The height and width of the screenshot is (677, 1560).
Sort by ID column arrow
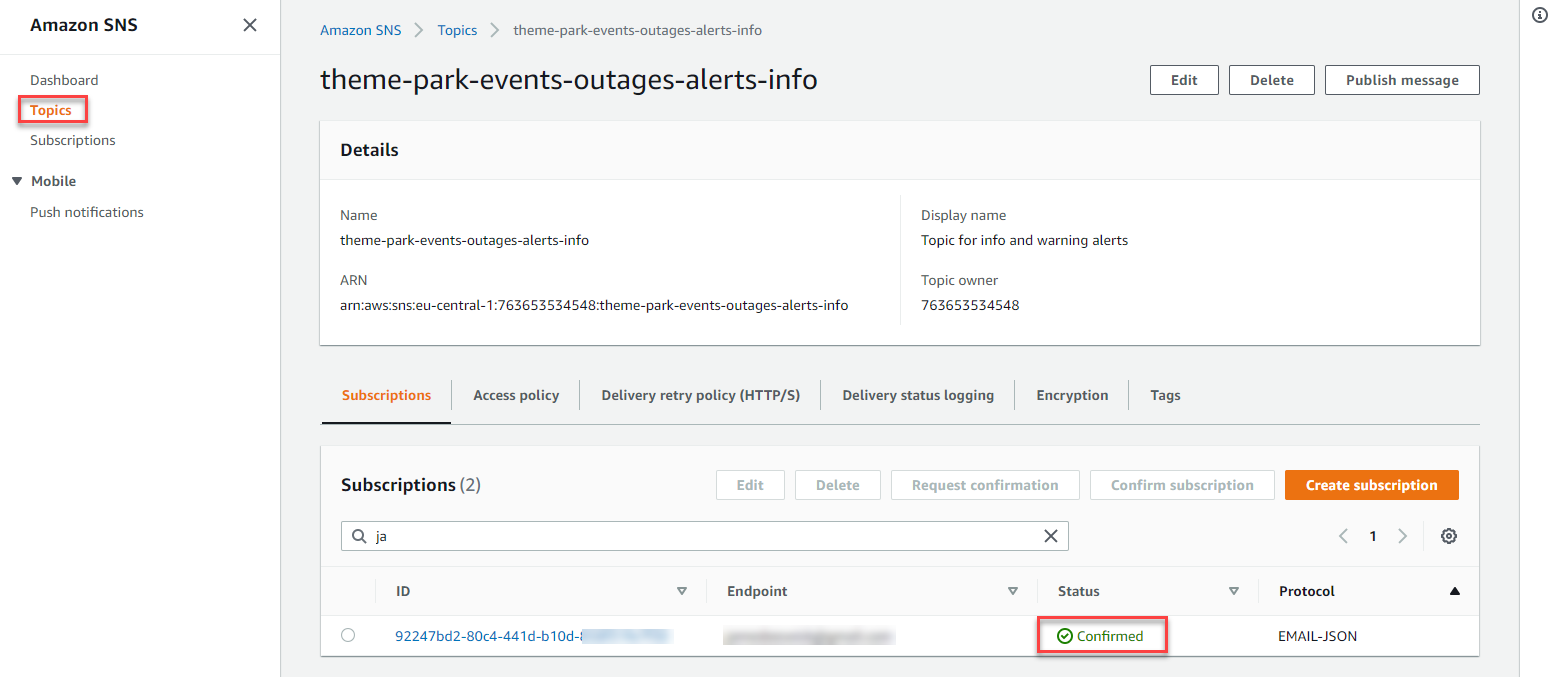click(x=682, y=591)
